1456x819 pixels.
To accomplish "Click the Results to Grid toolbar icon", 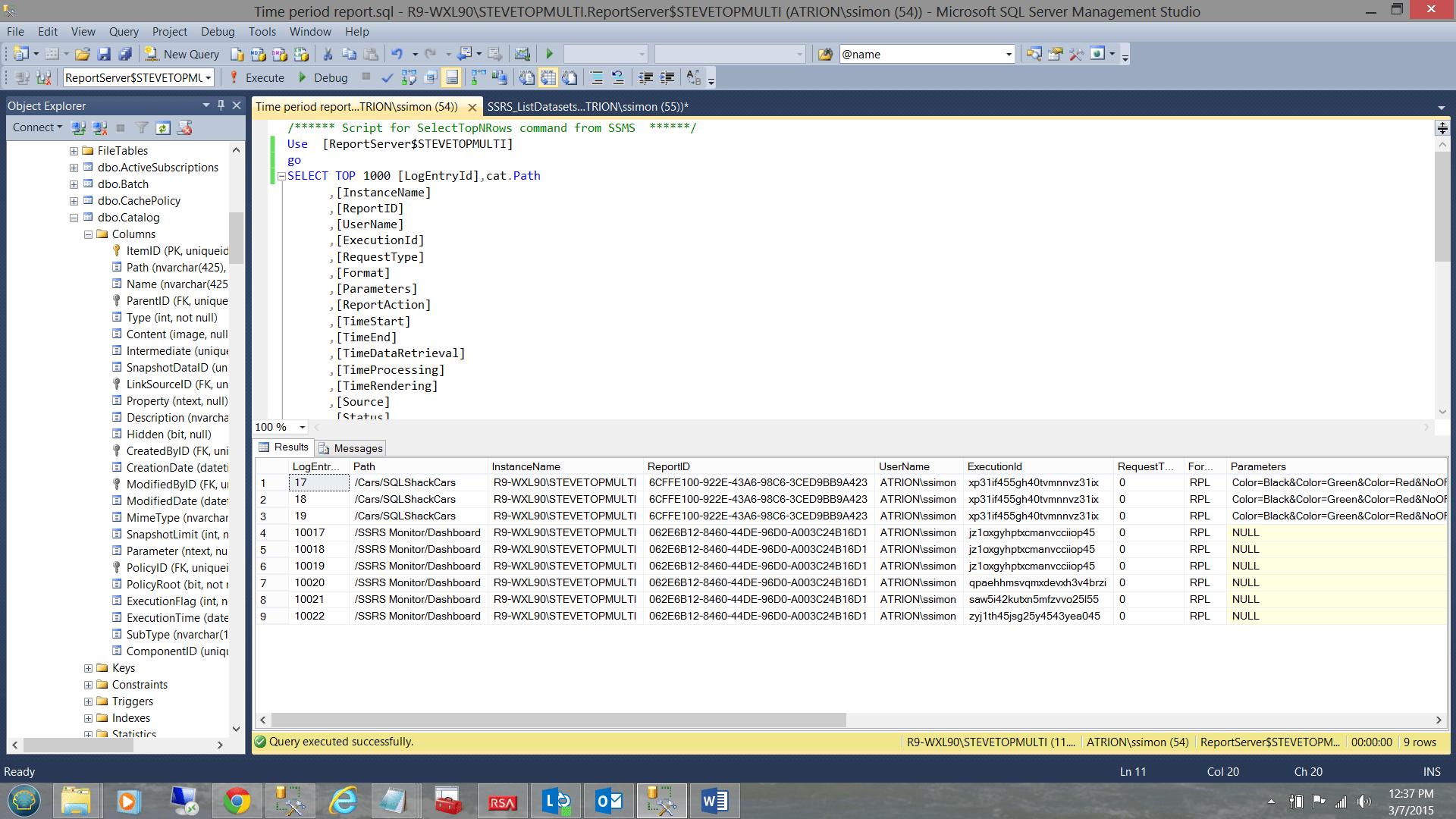I will (548, 77).
